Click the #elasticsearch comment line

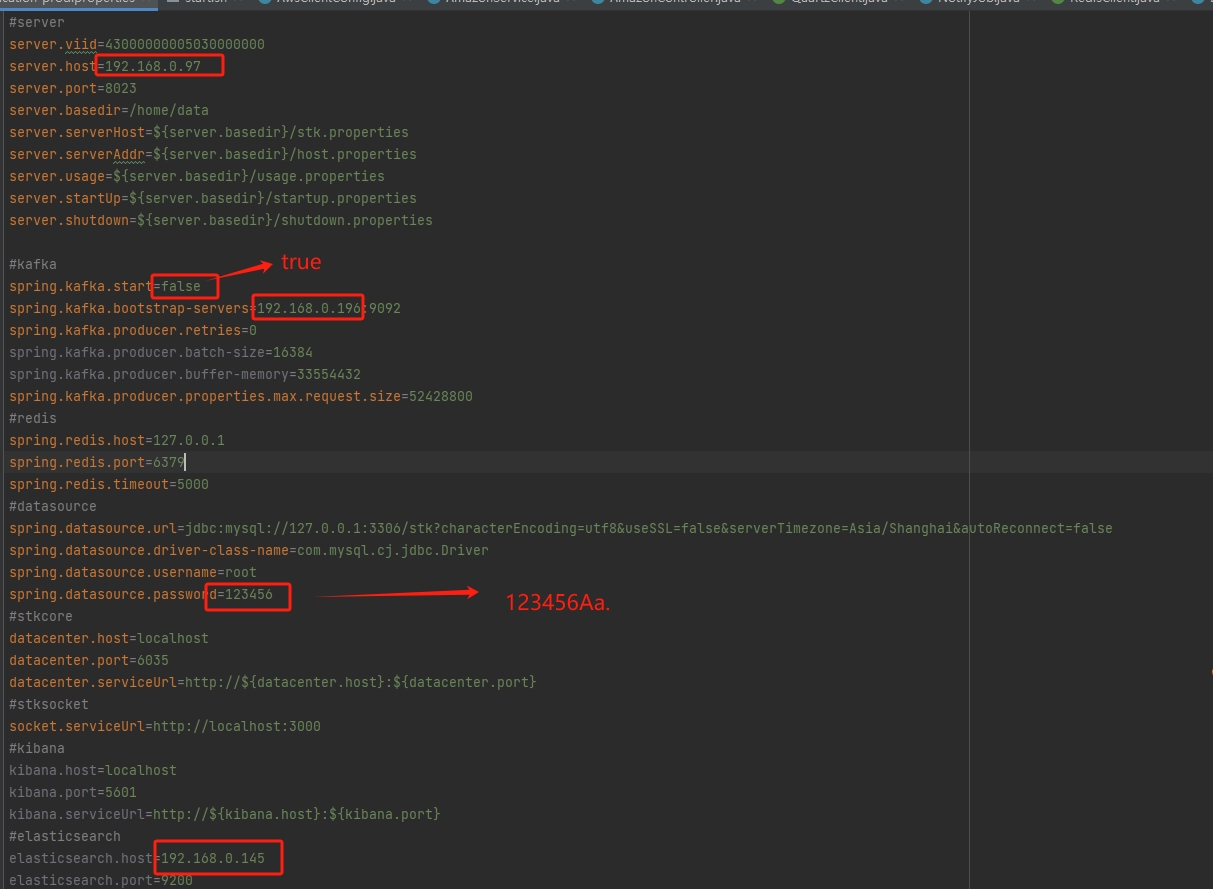(65, 836)
